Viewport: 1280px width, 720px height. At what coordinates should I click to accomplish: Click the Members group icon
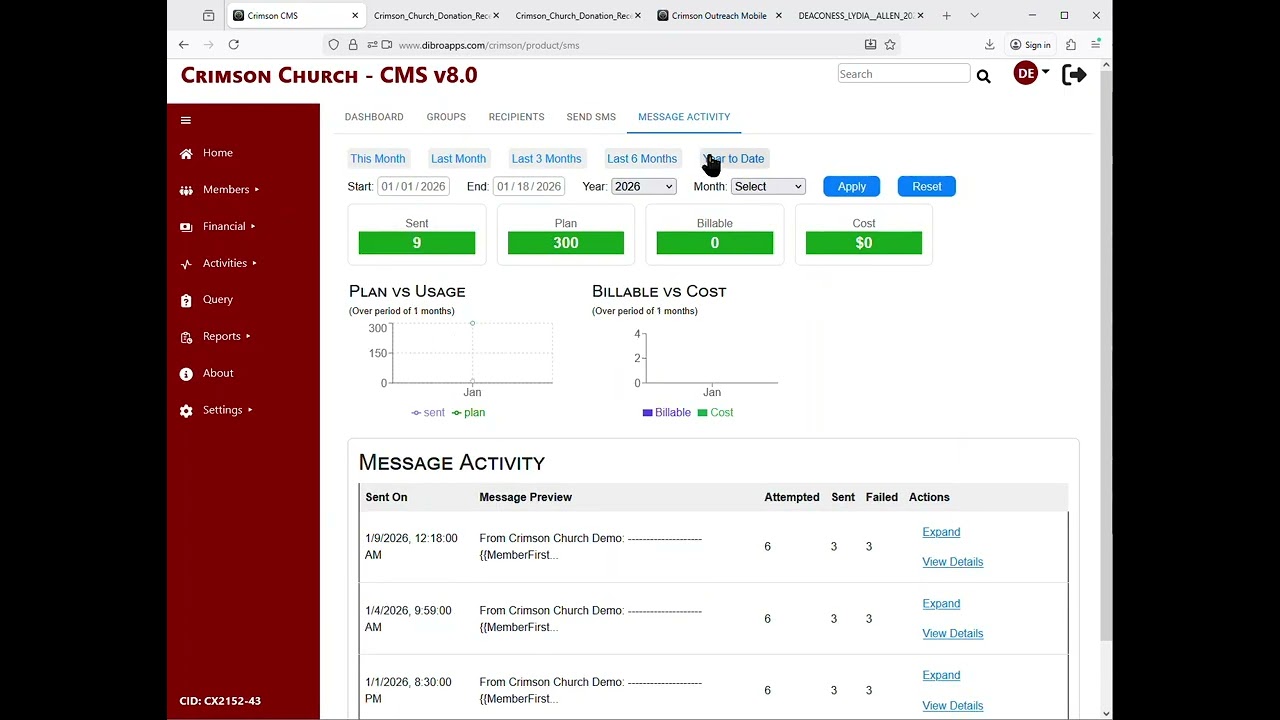pyautogui.click(x=186, y=190)
